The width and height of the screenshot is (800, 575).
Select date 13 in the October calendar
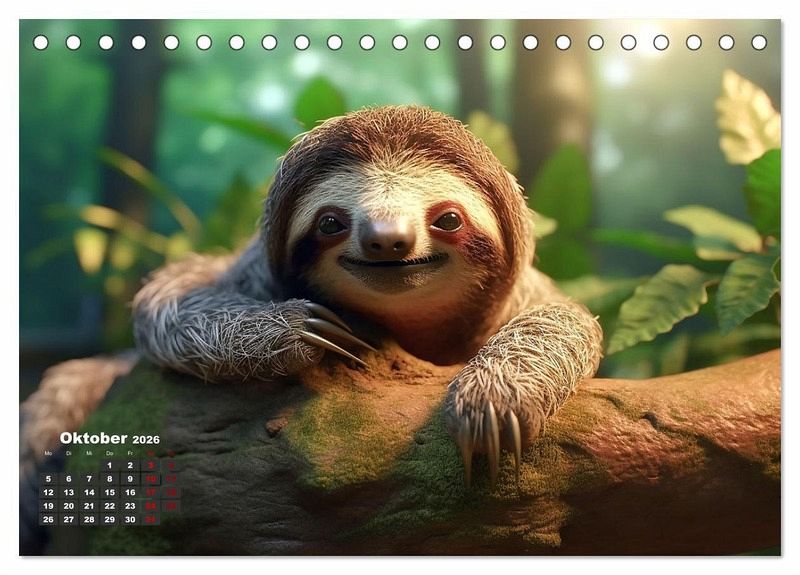point(69,492)
